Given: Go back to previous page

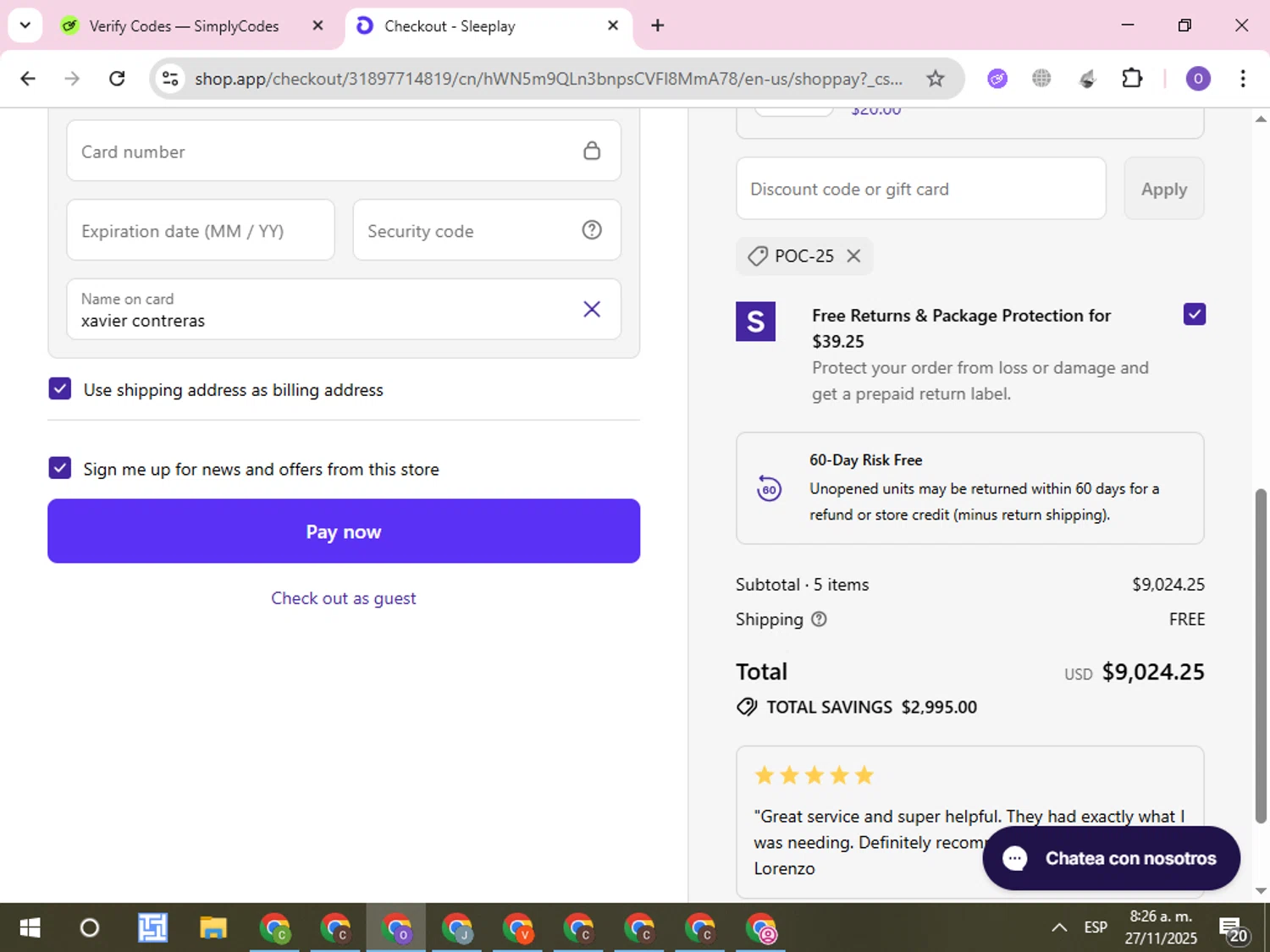Looking at the screenshot, I should click(28, 79).
